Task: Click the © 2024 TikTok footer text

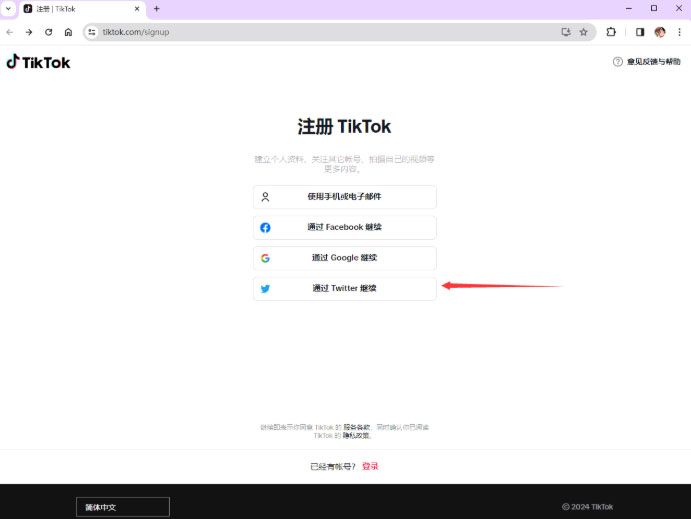Action: tap(587, 507)
